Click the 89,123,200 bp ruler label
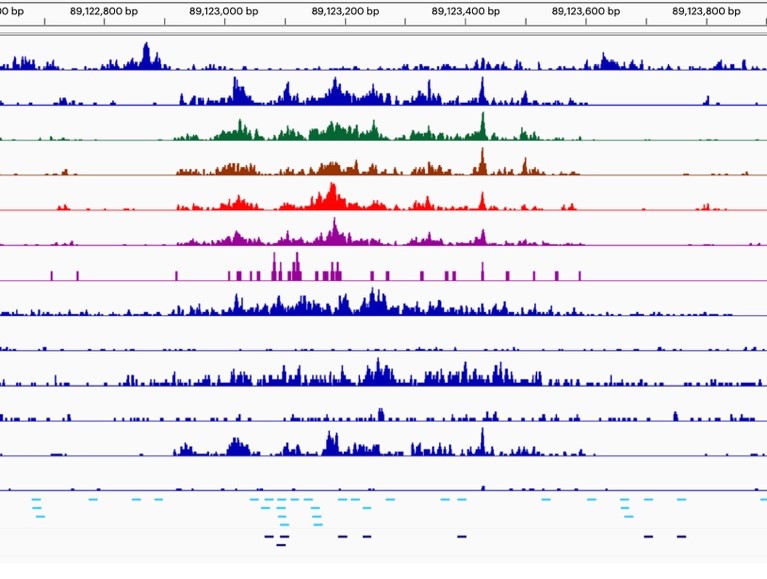 coord(345,11)
